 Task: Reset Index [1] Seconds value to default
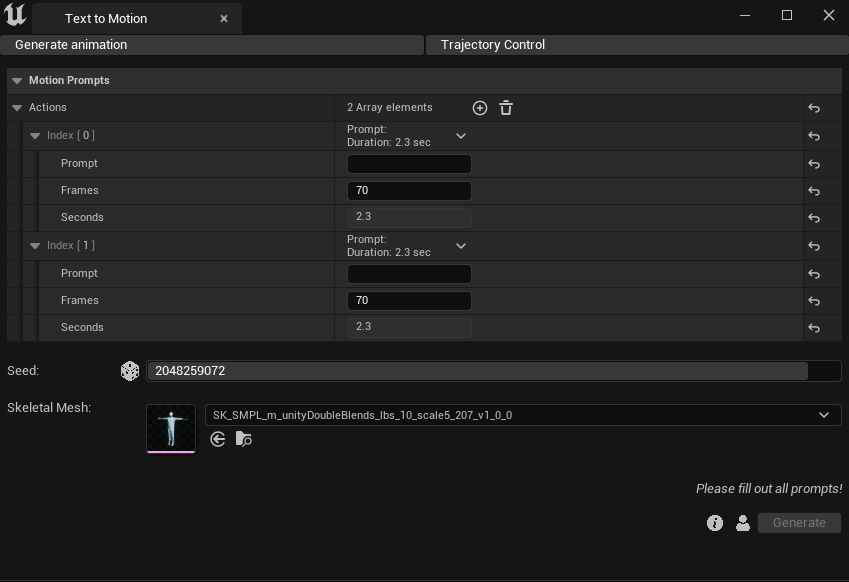pyautogui.click(x=814, y=328)
